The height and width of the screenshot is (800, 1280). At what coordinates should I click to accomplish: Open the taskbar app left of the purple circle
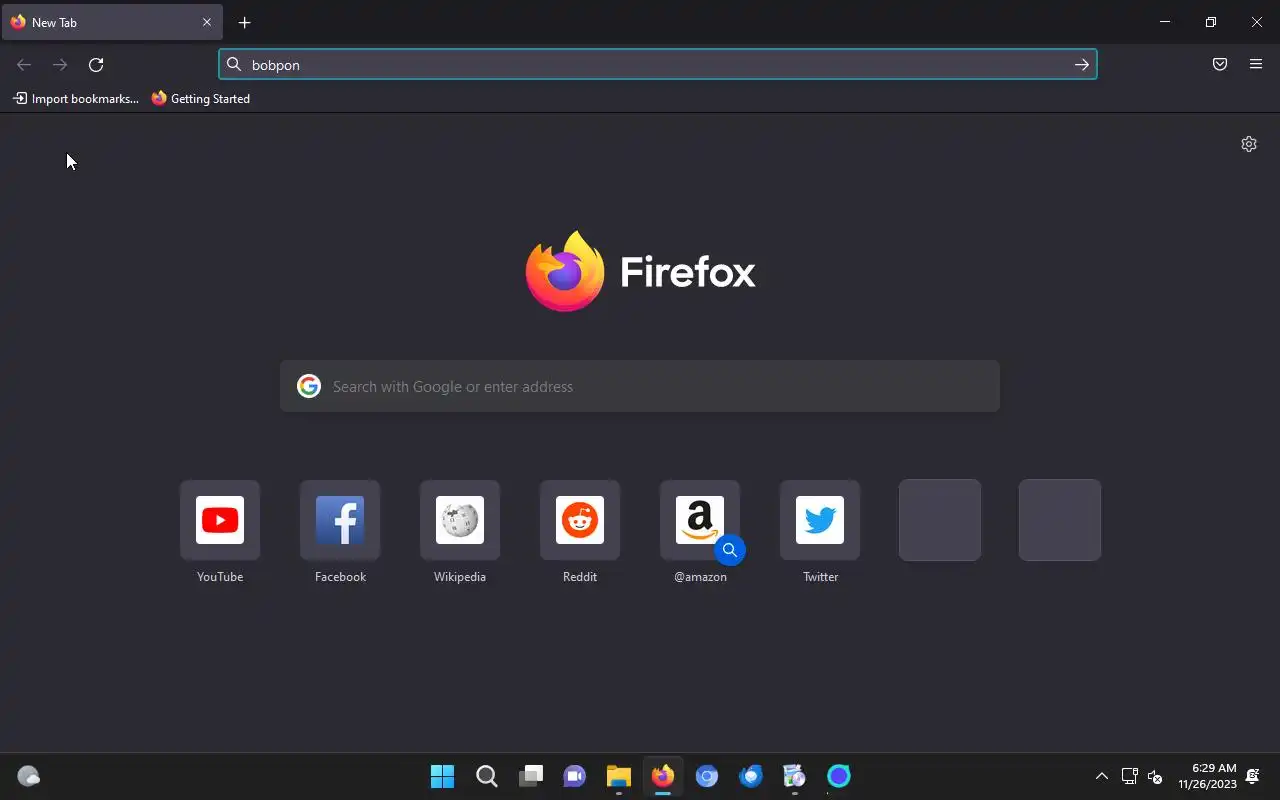(795, 776)
